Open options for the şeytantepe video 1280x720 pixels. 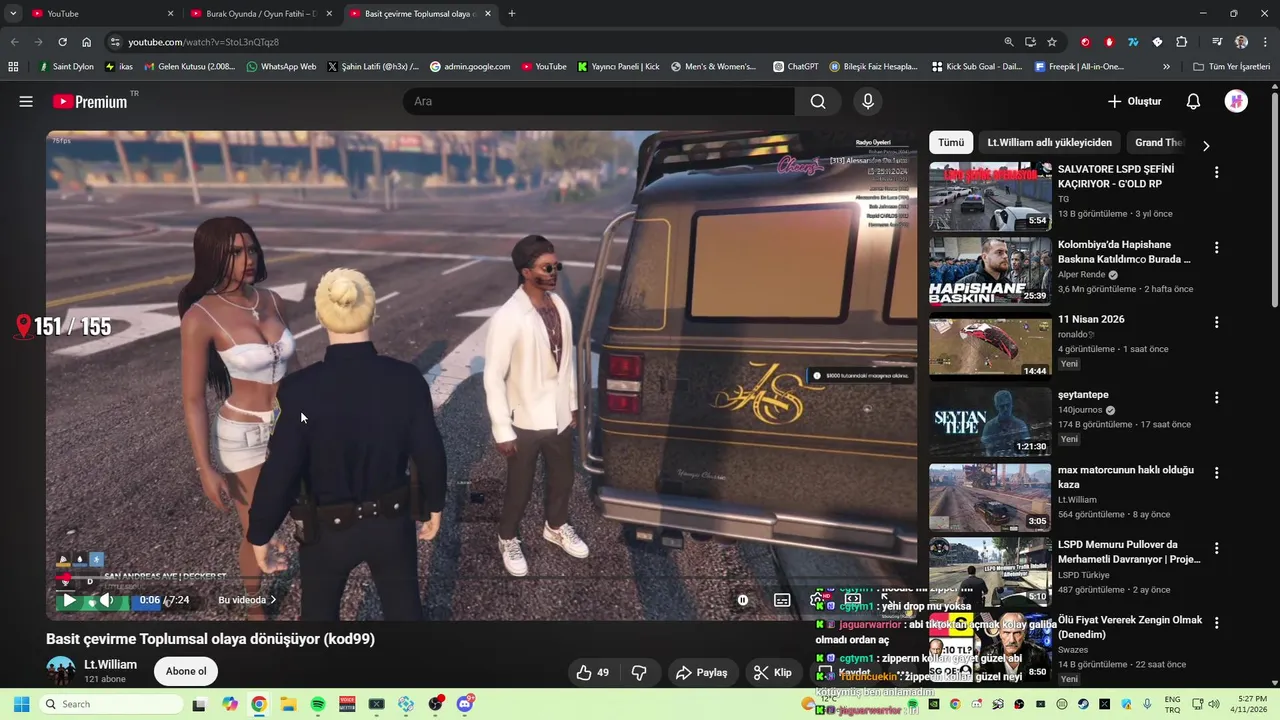[x=1216, y=397]
